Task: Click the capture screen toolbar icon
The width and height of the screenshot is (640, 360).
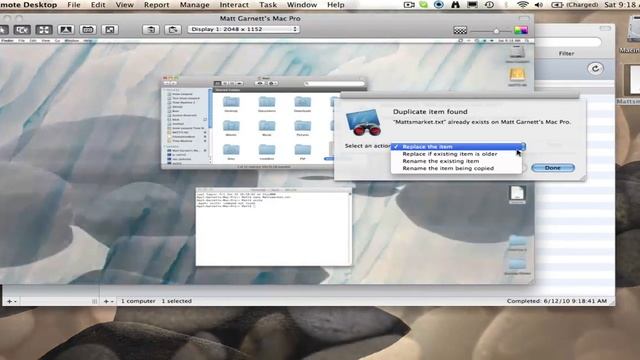Action: click(x=88, y=30)
